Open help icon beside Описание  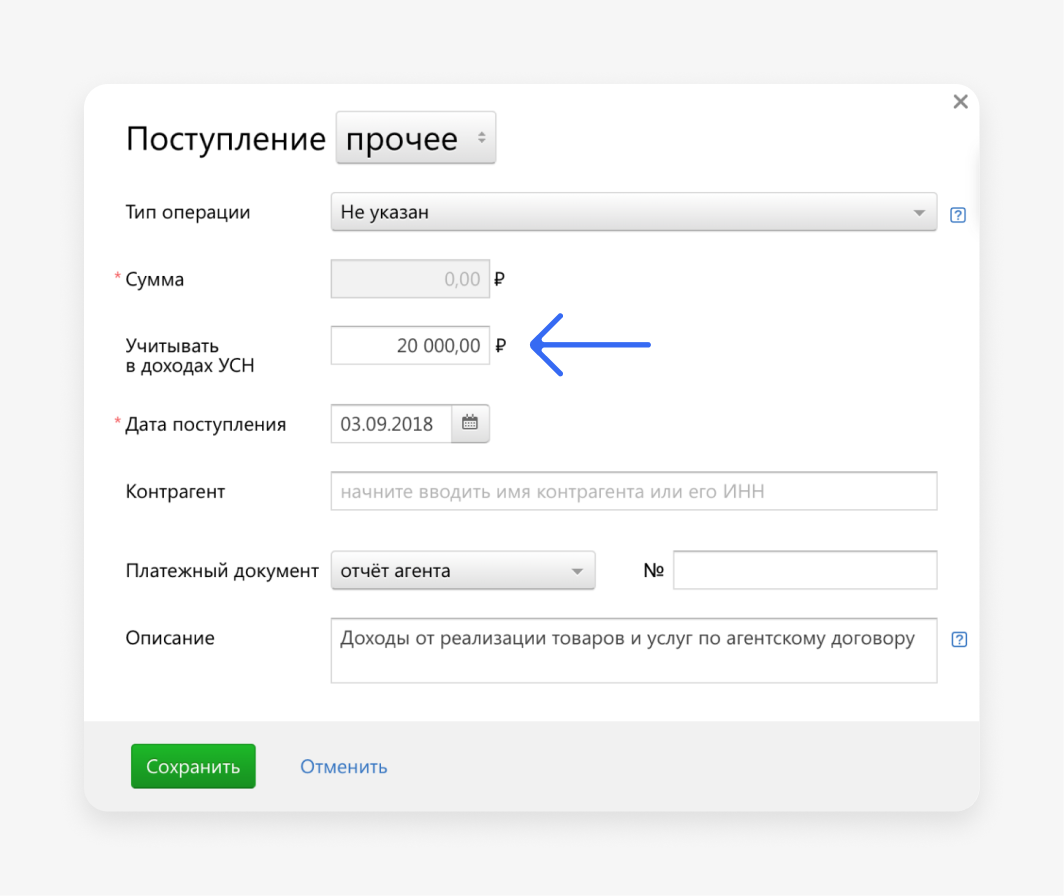pos(959,639)
